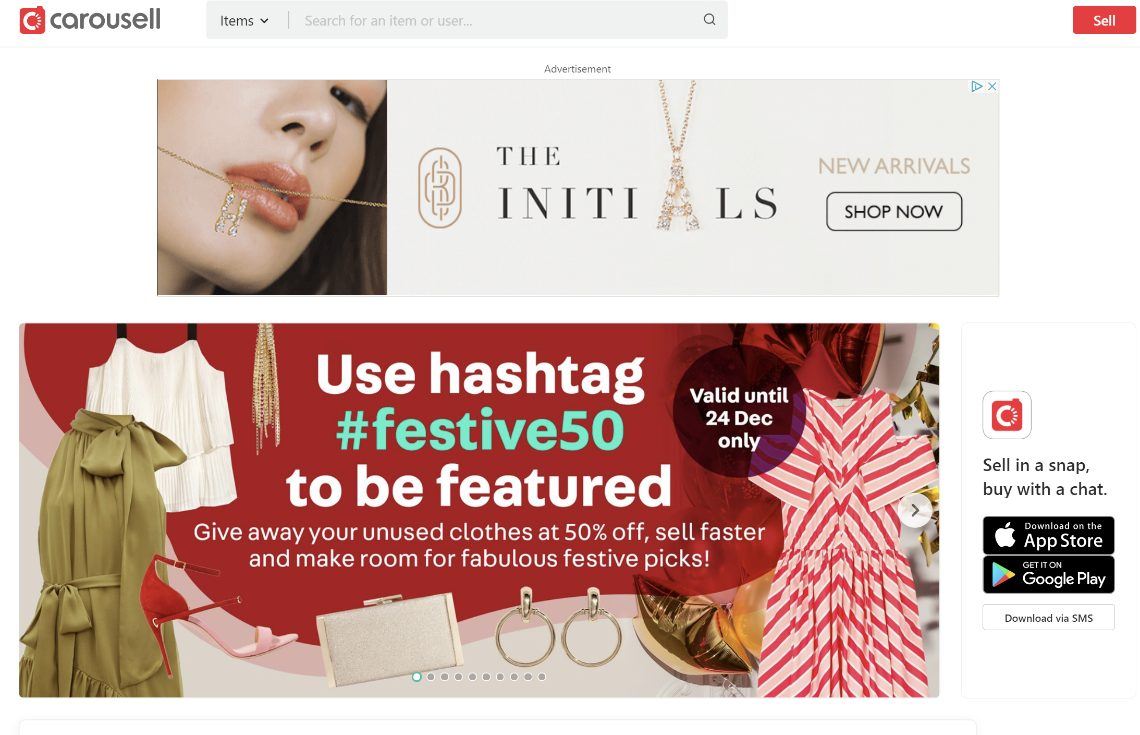Advance the banner with the next arrow
The width and height of the screenshot is (1140, 735).
point(915,510)
